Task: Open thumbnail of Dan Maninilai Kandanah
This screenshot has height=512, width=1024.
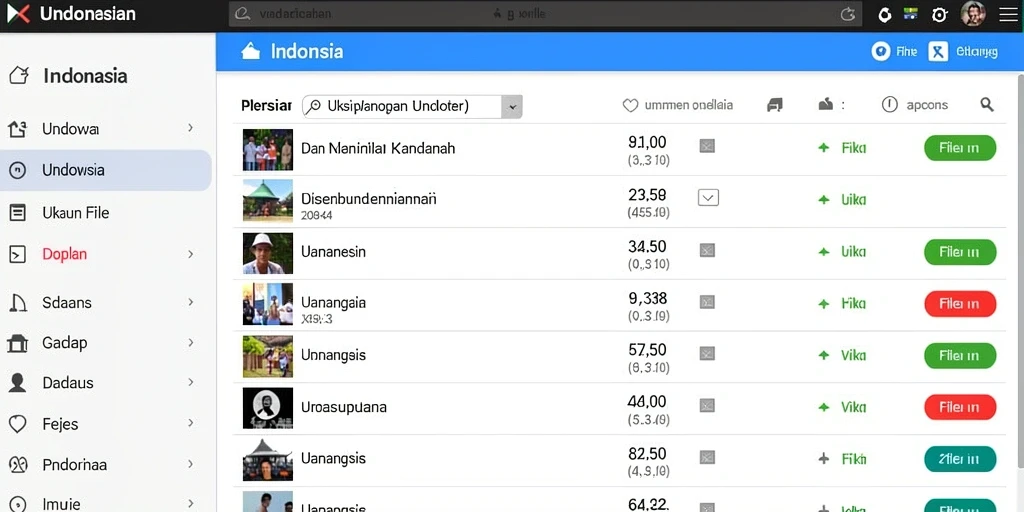Action: point(268,150)
